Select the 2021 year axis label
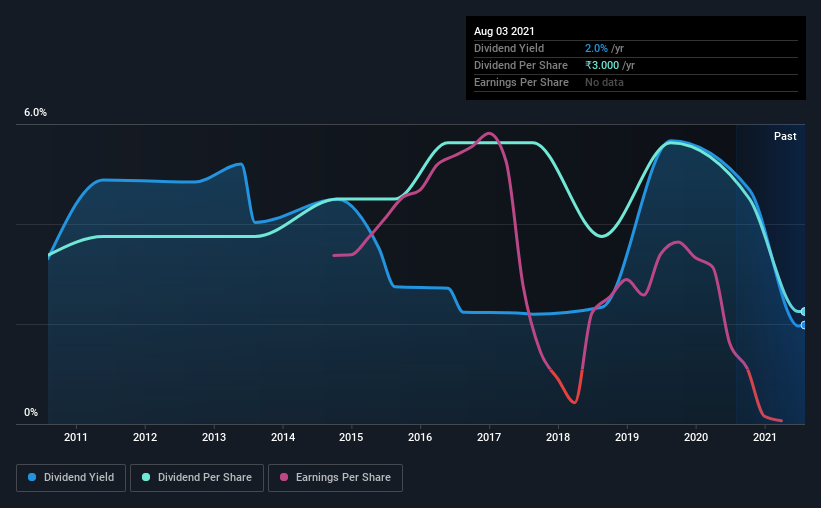This screenshot has height=508, width=821. point(764,438)
